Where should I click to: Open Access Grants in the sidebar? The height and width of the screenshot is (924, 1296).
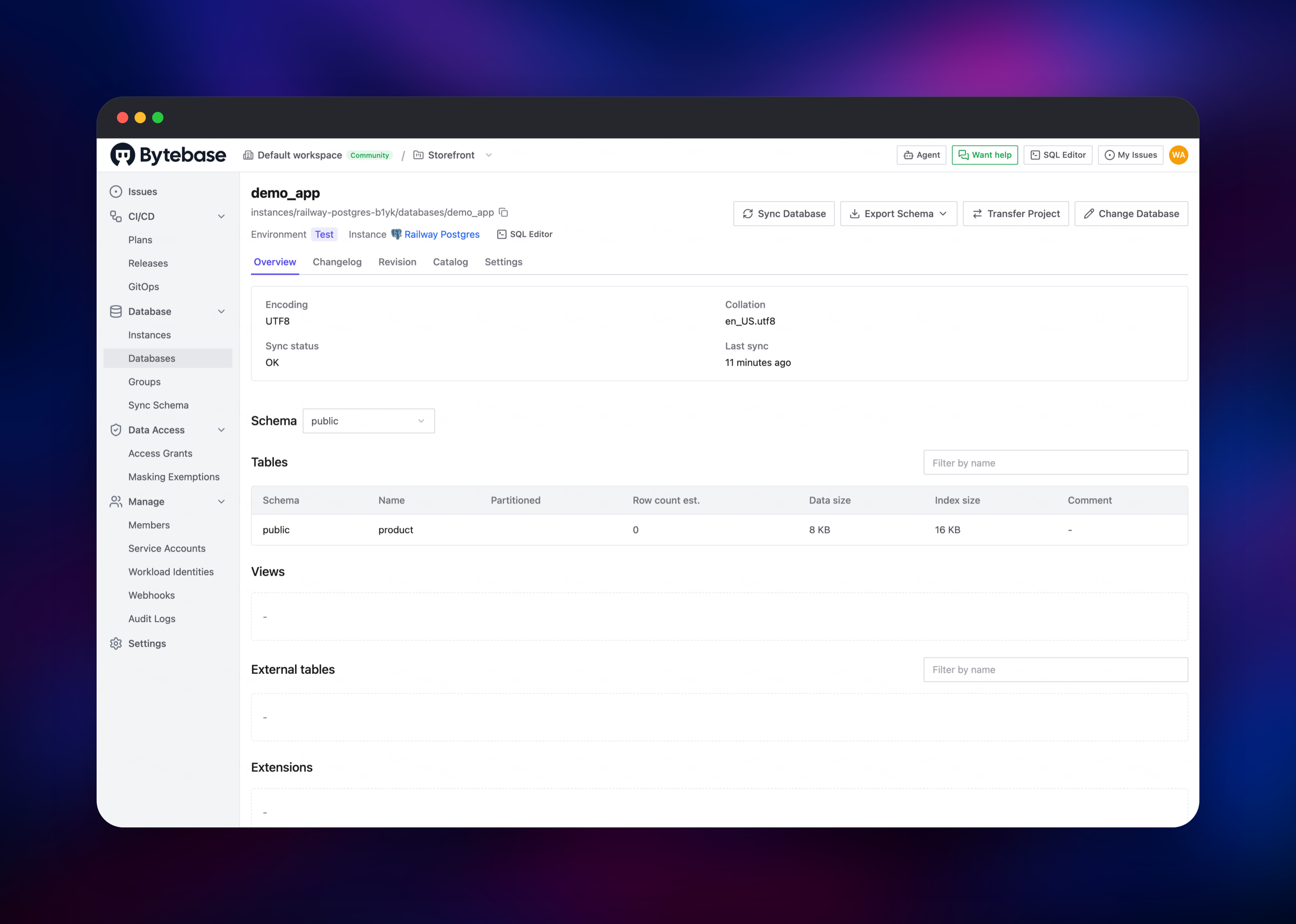point(160,453)
